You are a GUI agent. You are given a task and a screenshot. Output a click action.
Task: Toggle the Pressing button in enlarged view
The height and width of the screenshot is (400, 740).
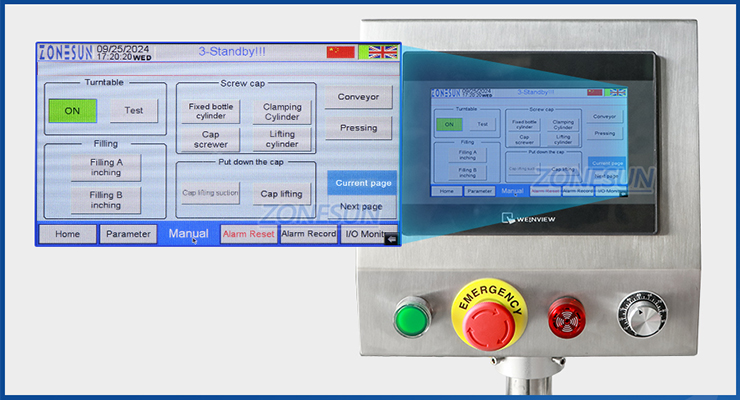pyautogui.click(x=358, y=128)
